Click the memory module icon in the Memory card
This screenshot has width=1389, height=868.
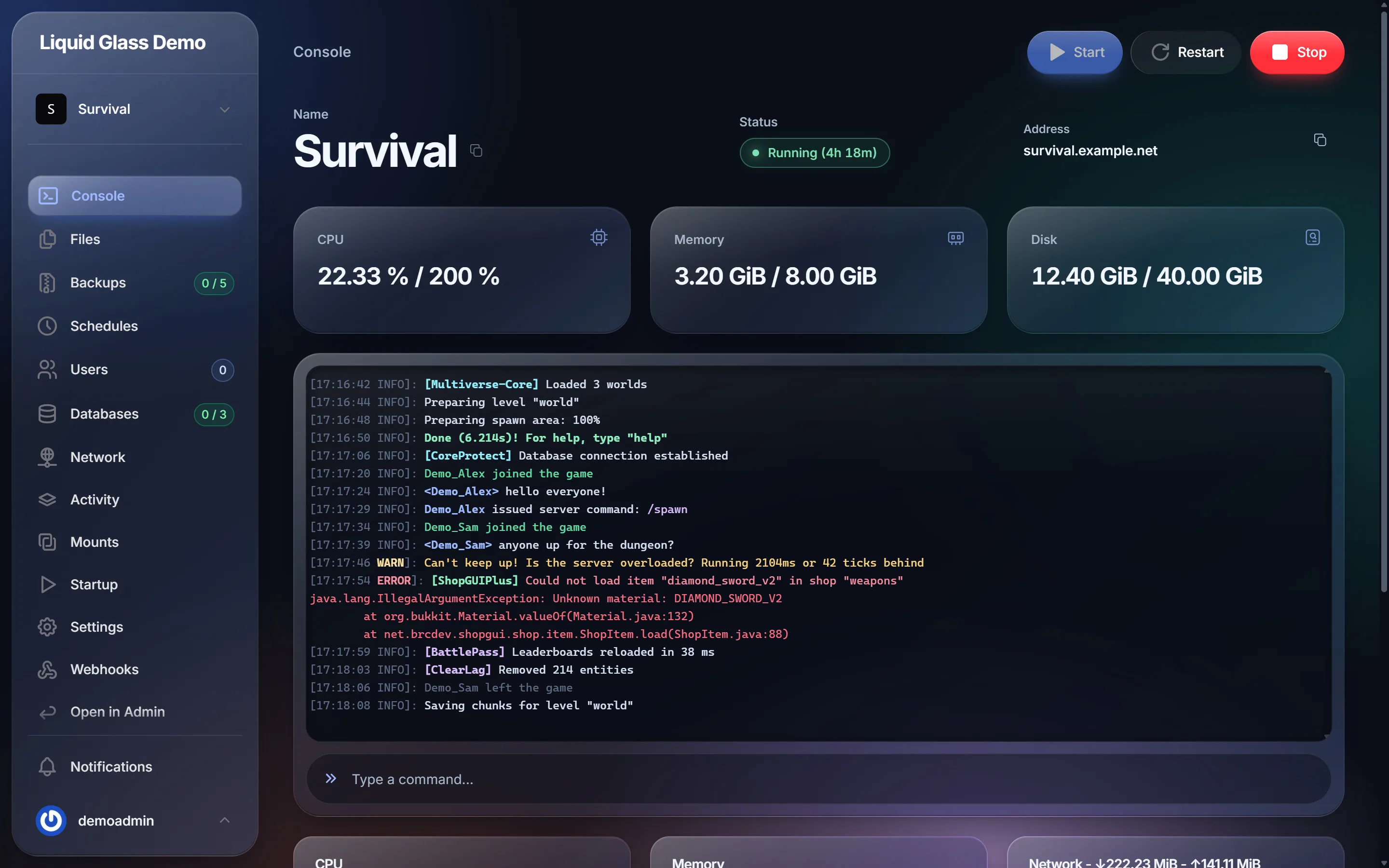(x=955, y=238)
